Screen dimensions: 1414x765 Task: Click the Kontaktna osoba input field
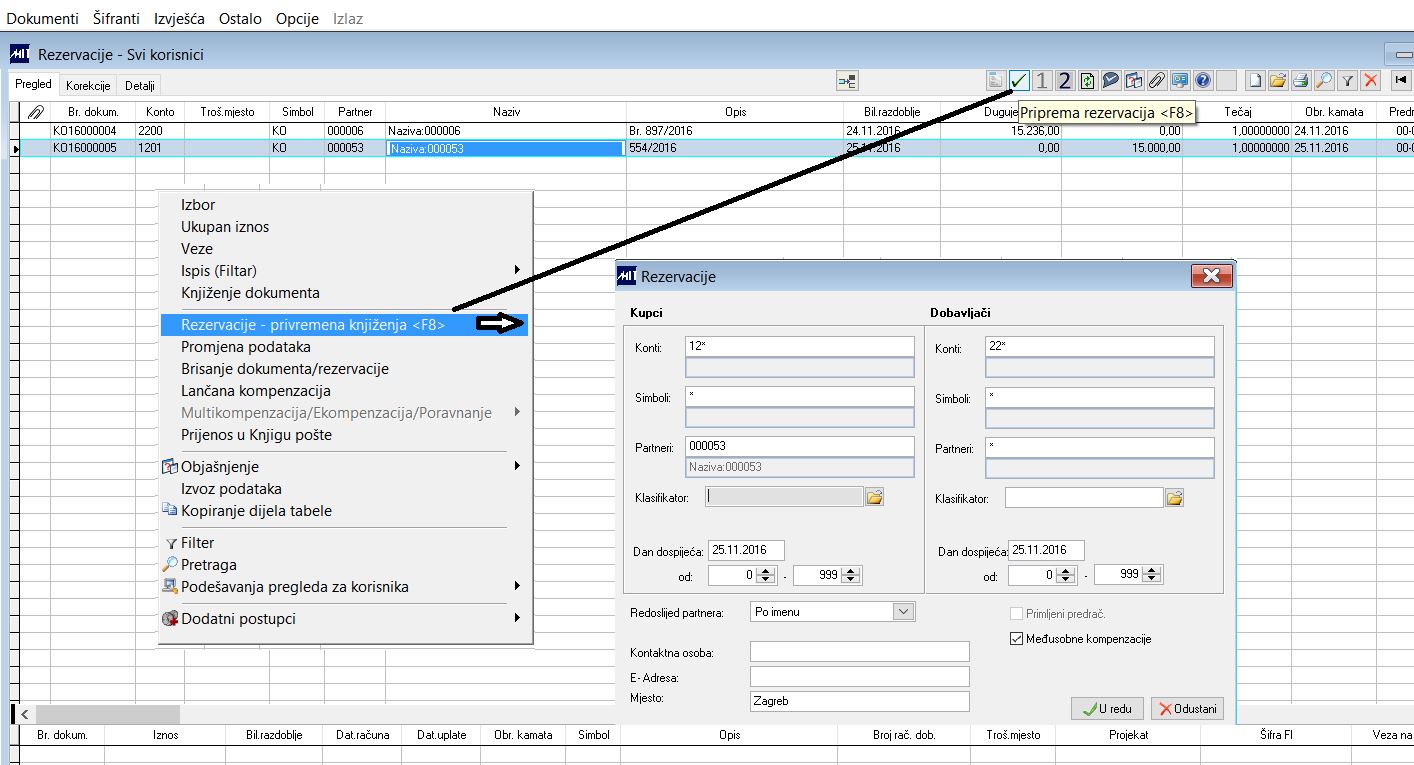tap(860, 652)
